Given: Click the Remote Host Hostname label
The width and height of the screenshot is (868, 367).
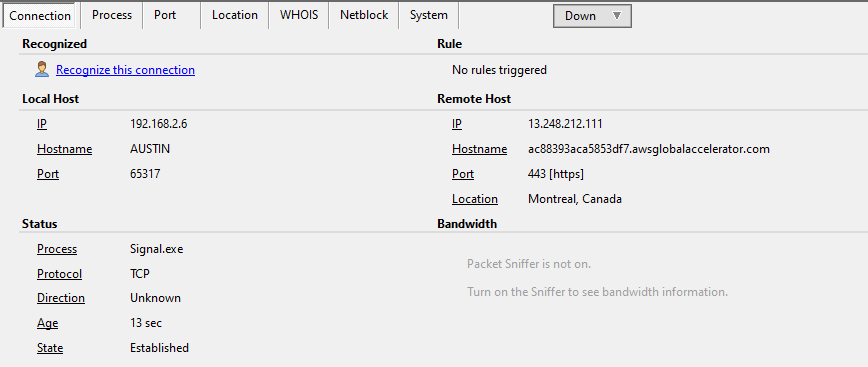Looking at the screenshot, I should (479, 149).
